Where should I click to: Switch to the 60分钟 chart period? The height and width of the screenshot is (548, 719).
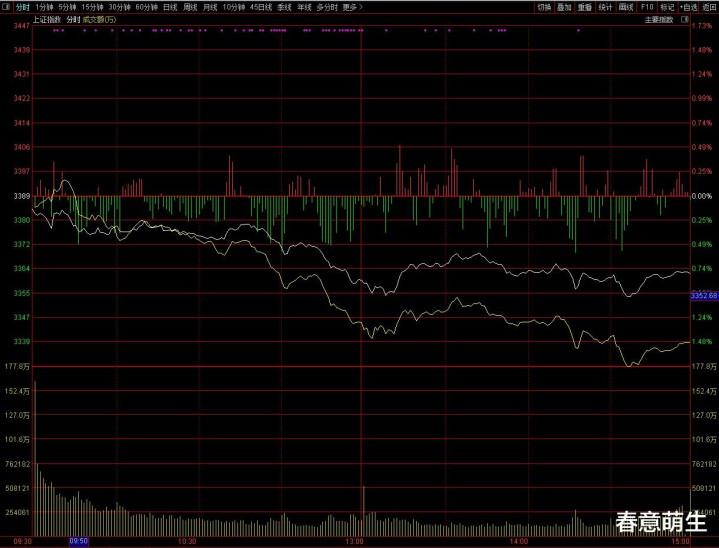146,7
